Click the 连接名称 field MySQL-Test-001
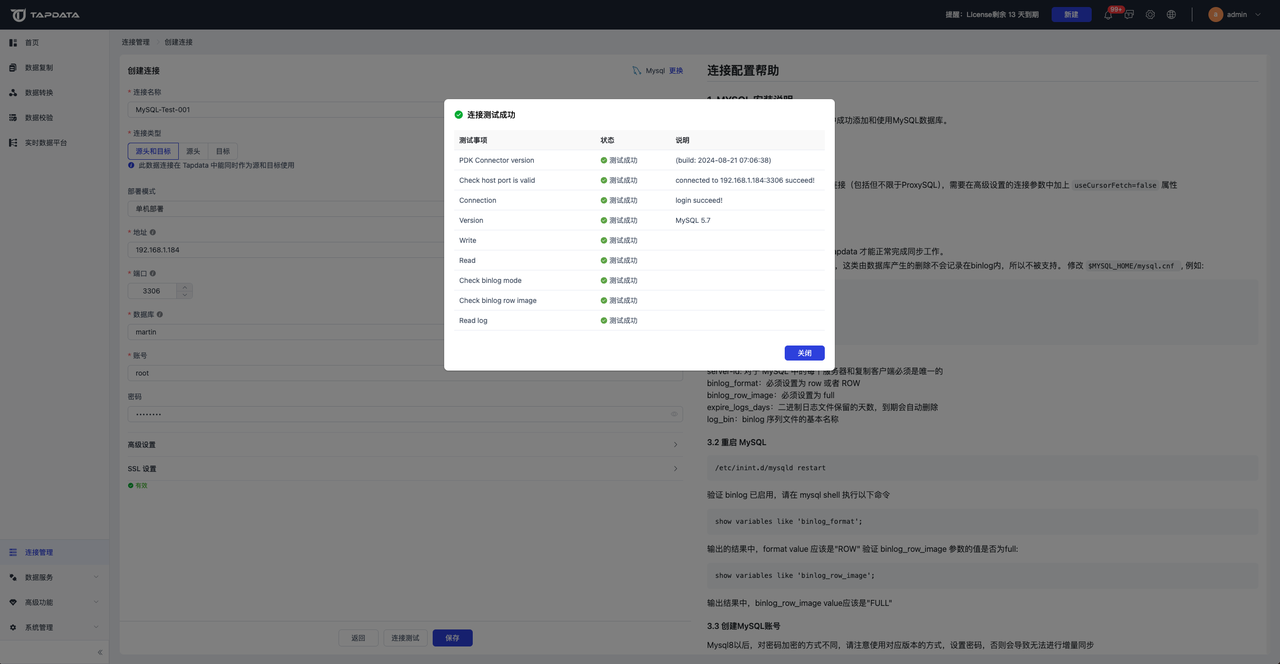The height and width of the screenshot is (664, 1280). [x=405, y=110]
